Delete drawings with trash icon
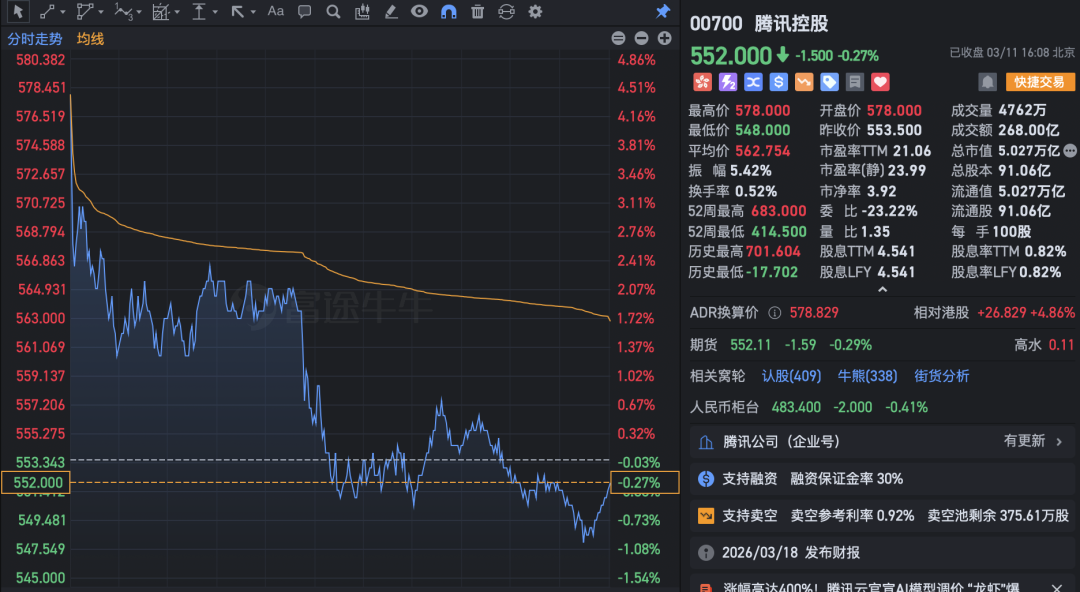 (x=477, y=12)
